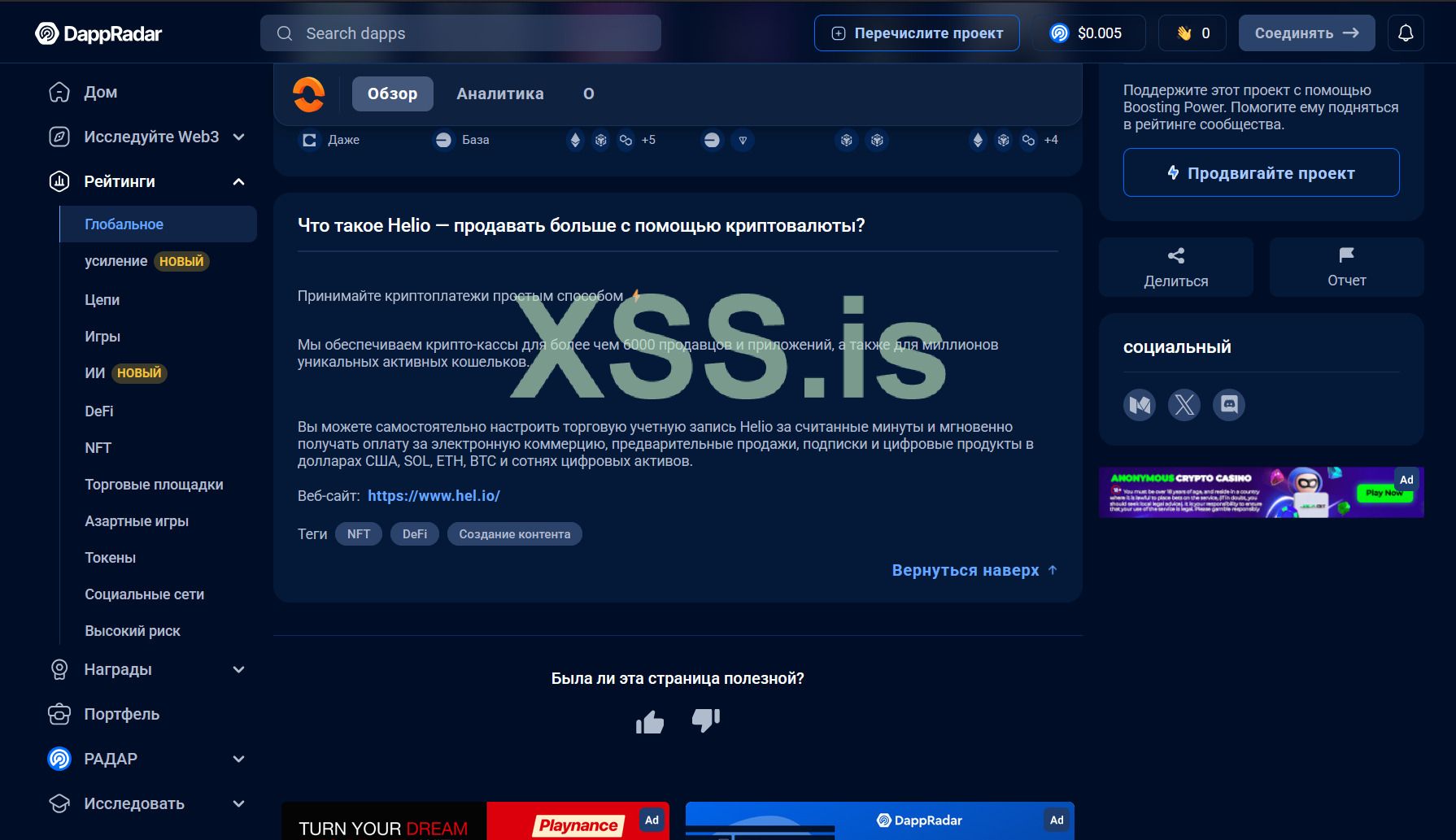Click the Вернуться наверх link
Image resolution: width=1456 pixels, height=840 pixels.
pos(974,570)
